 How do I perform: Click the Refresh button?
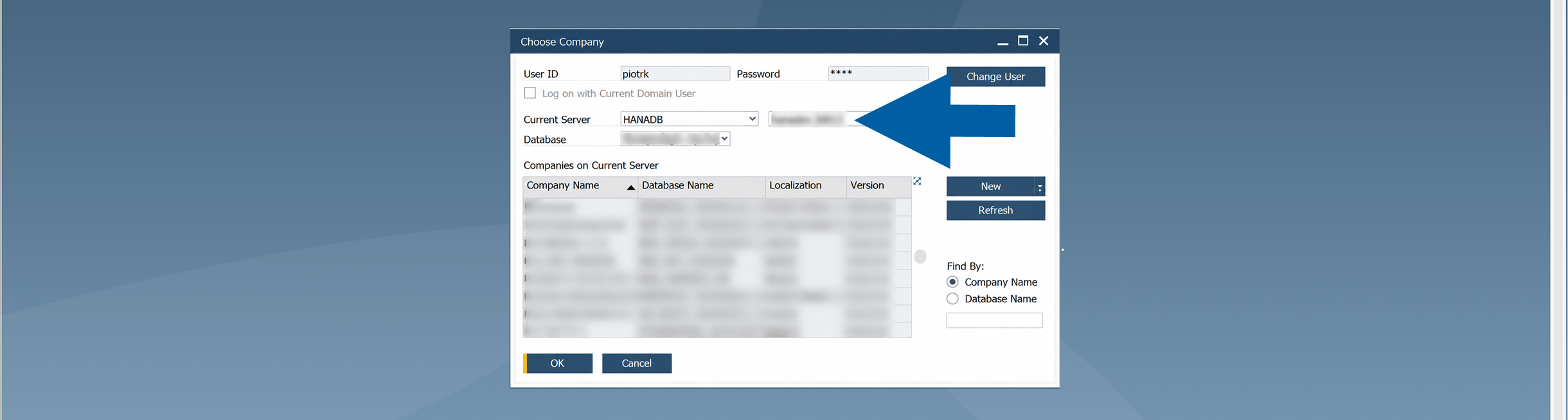click(995, 210)
